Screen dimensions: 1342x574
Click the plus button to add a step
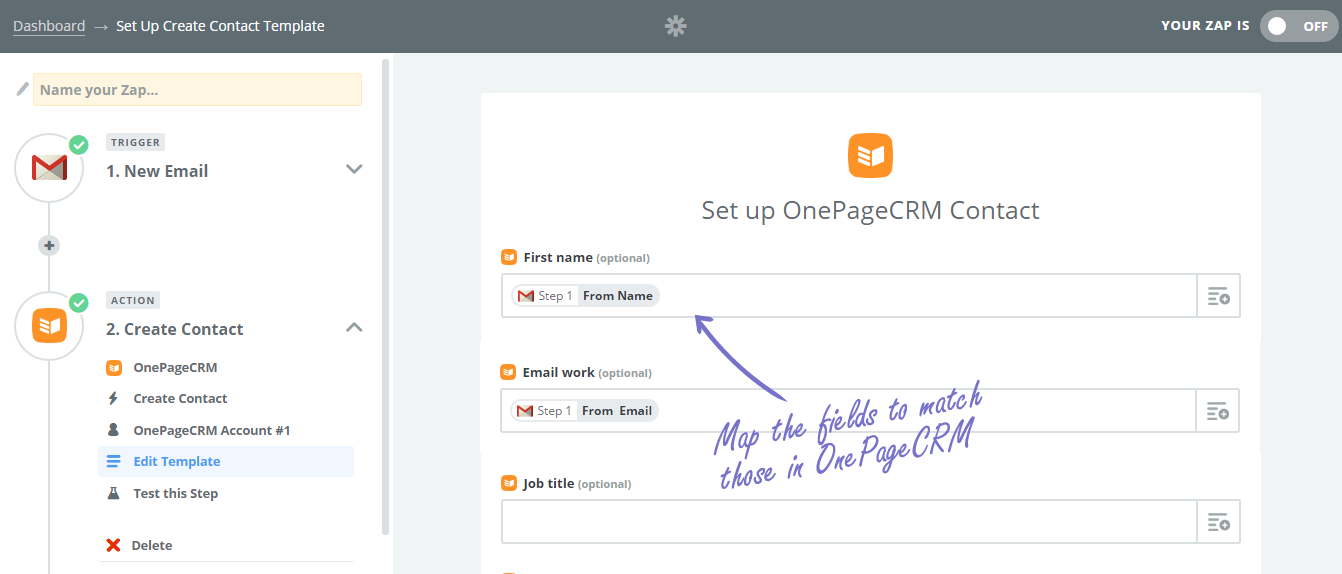49,245
